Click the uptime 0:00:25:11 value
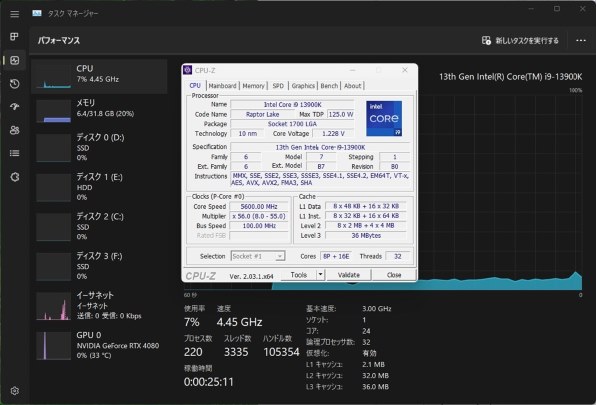This screenshot has width=596, height=405. point(209,381)
